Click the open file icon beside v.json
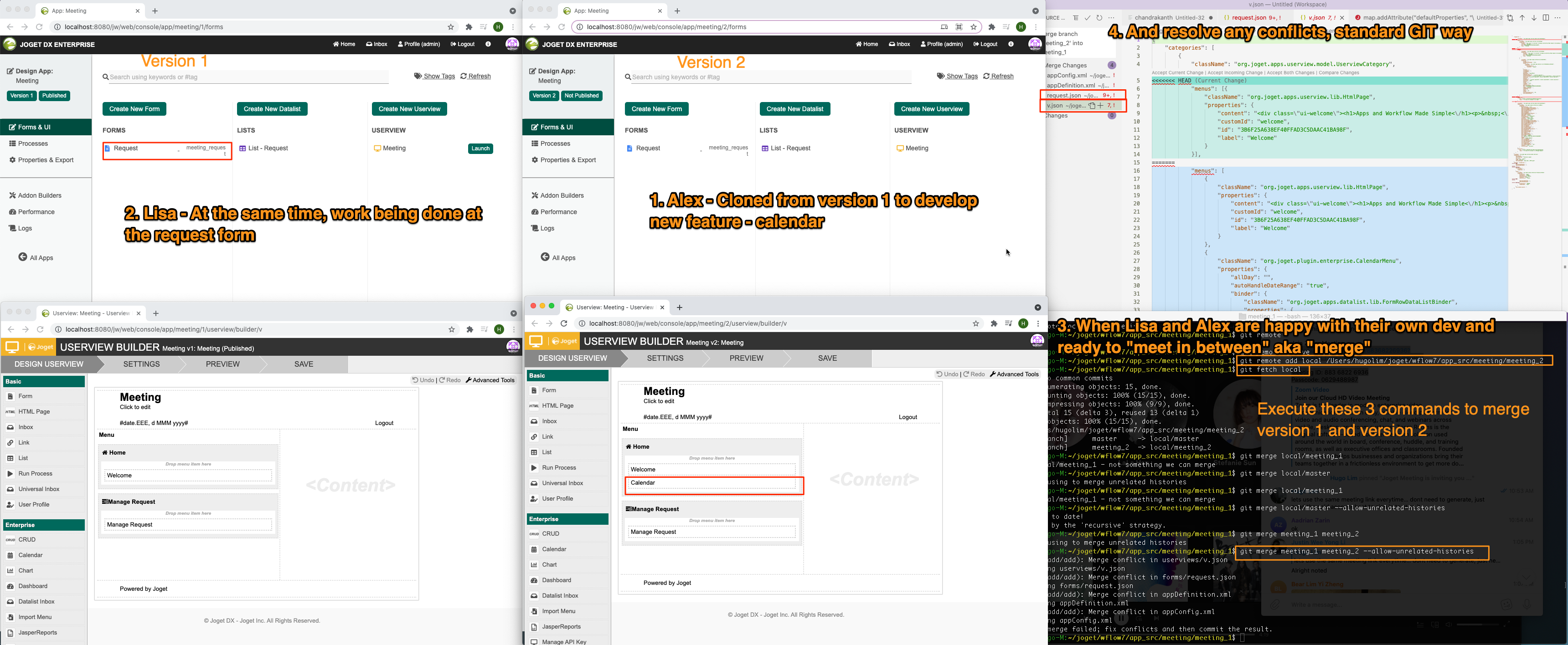This screenshot has width=1568, height=645. coord(1092,106)
